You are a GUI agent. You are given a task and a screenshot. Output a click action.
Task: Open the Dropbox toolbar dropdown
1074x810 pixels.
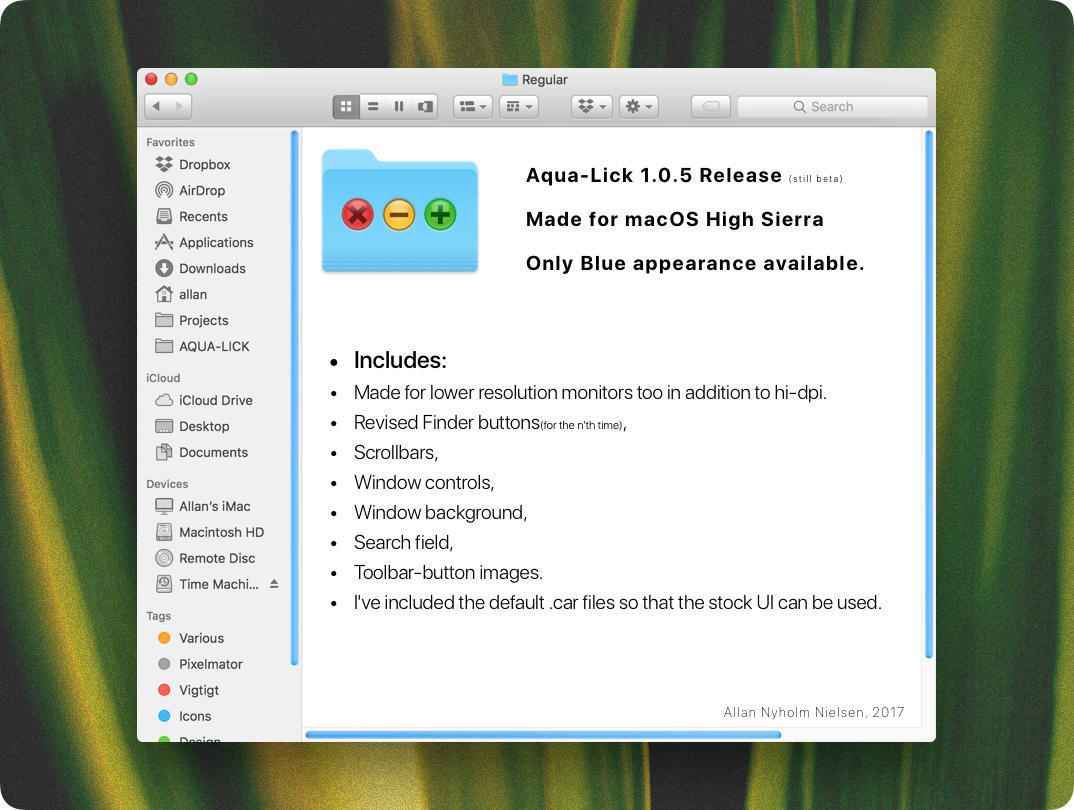[592, 106]
